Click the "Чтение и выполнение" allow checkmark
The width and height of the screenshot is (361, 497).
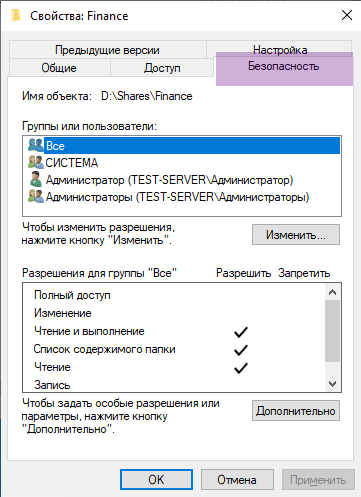pos(241,332)
